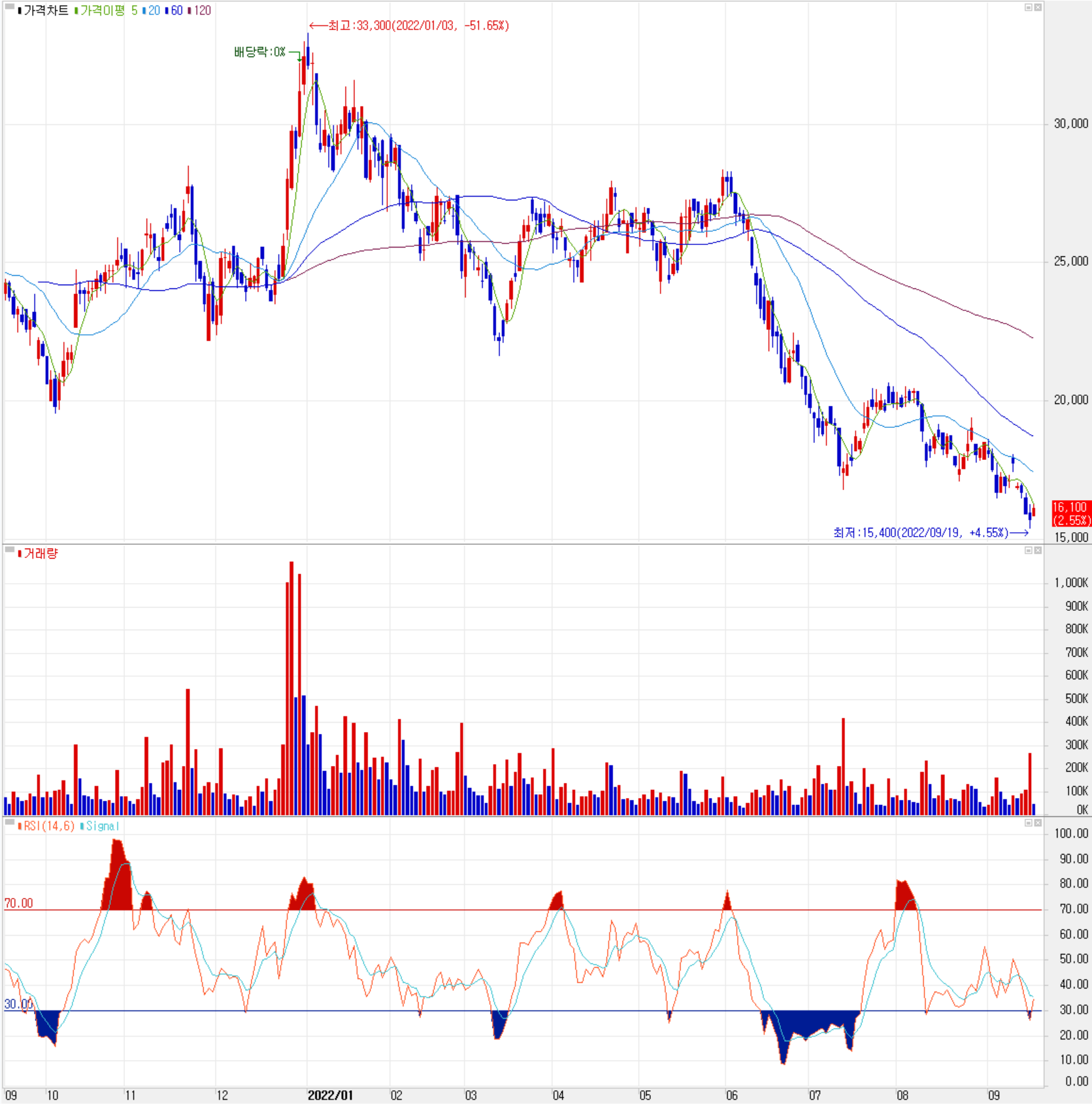The height and width of the screenshot is (1104, 1092).
Task: Click the 08 month date axis label
Action: 902,1095
